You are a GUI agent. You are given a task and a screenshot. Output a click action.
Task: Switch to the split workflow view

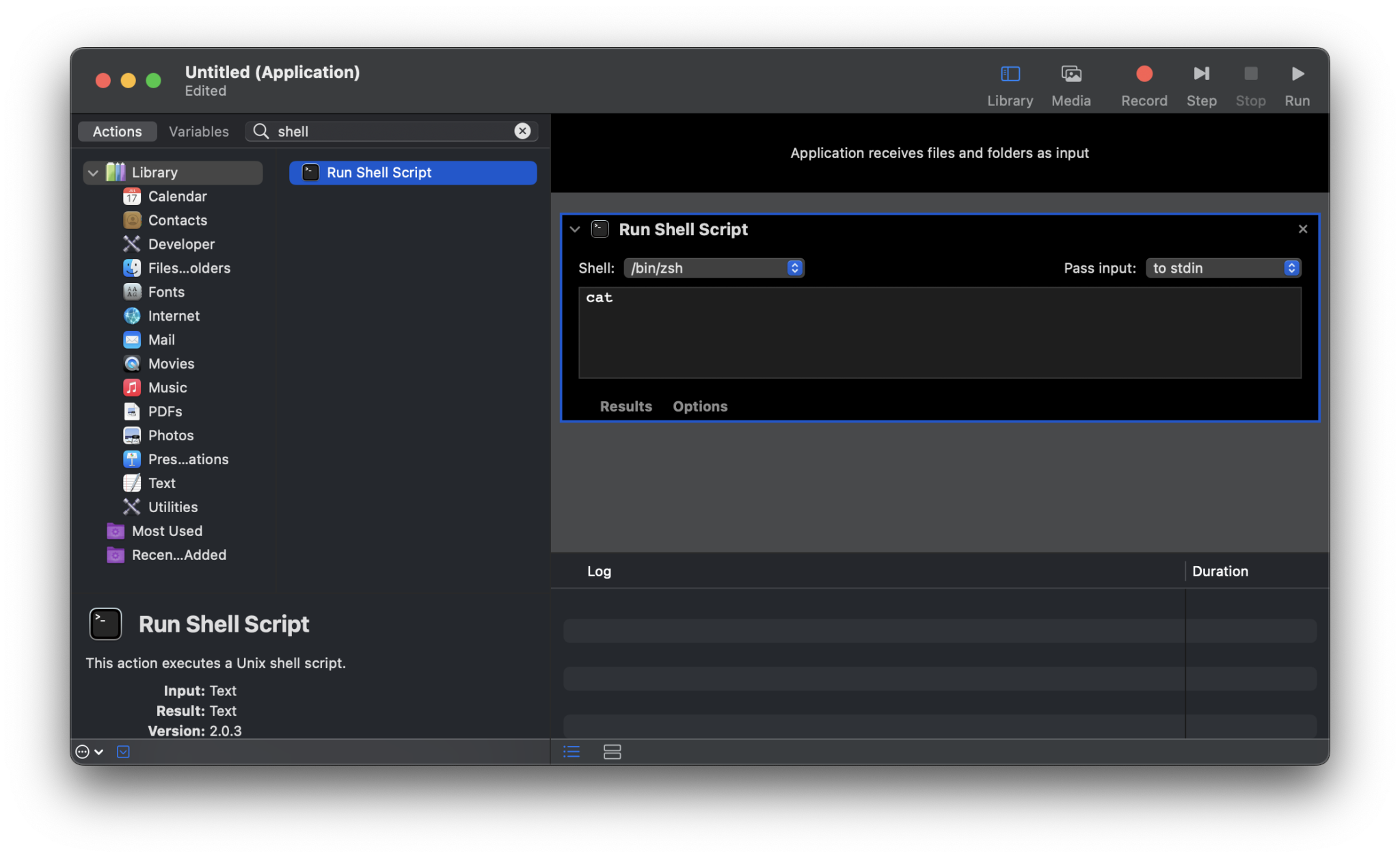612,752
